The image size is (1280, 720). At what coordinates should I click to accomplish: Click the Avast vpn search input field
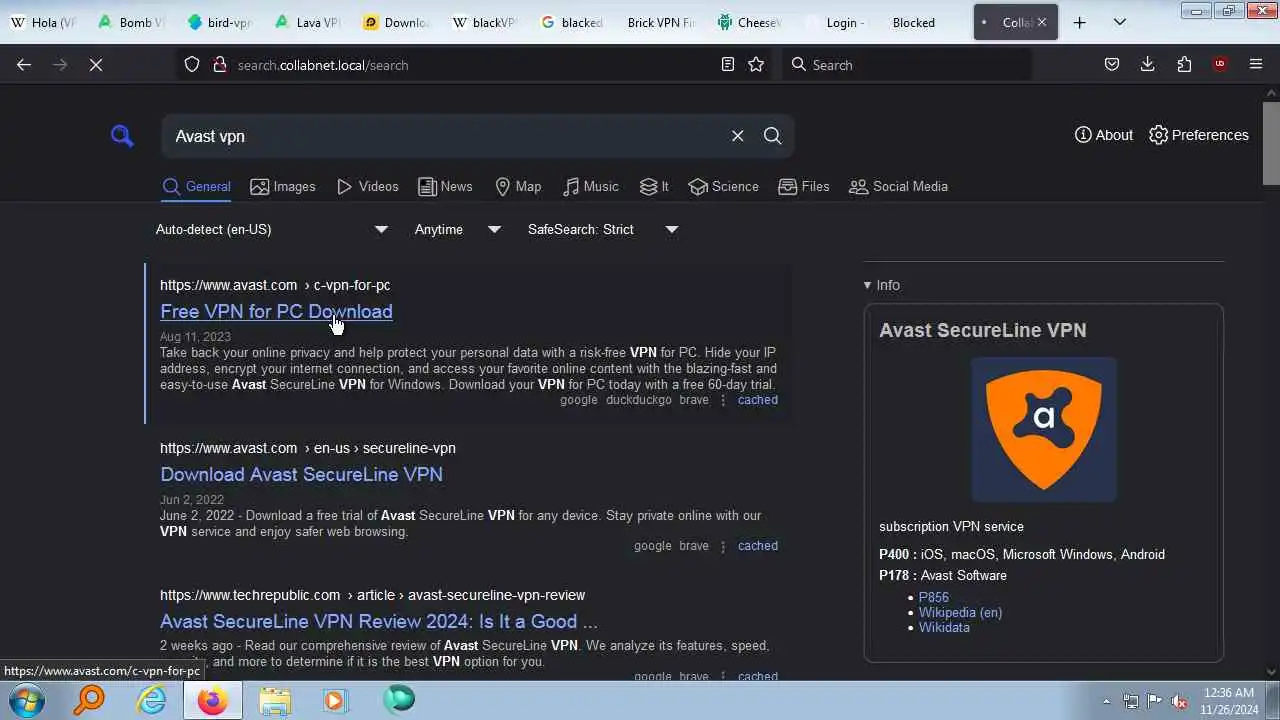[x=445, y=136]
